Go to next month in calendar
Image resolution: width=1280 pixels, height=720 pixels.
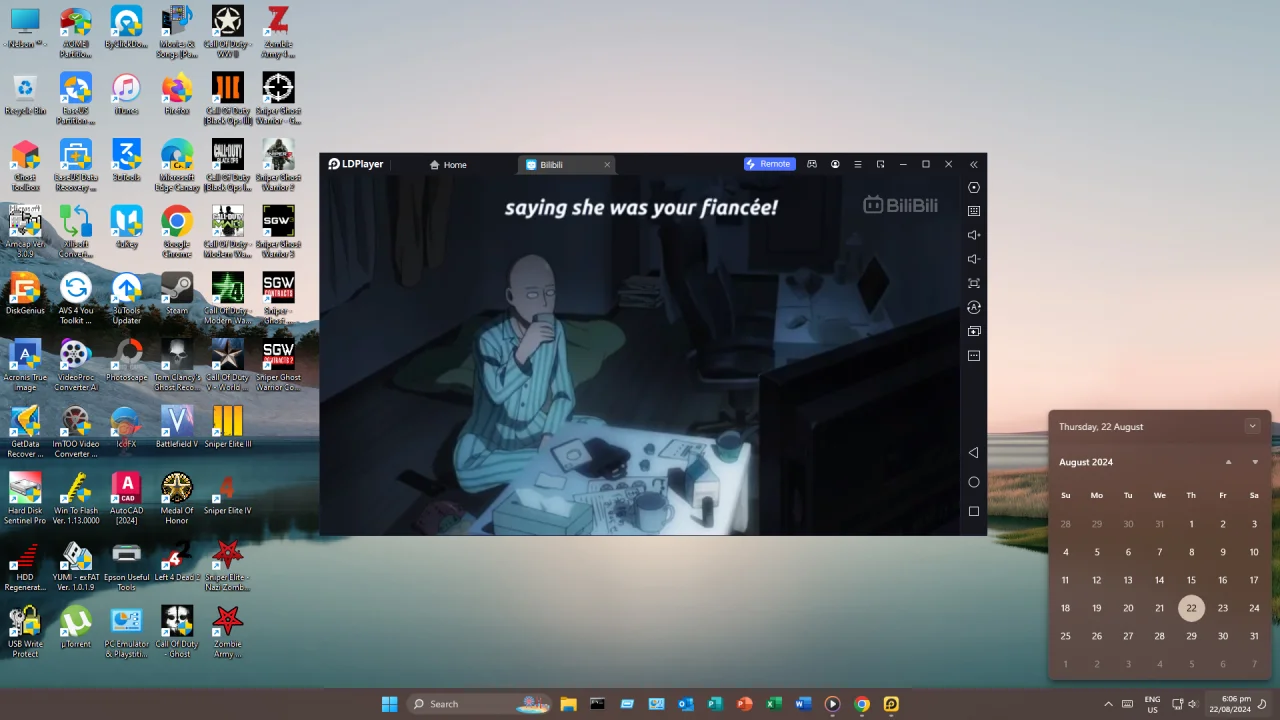click(1255, 462)
